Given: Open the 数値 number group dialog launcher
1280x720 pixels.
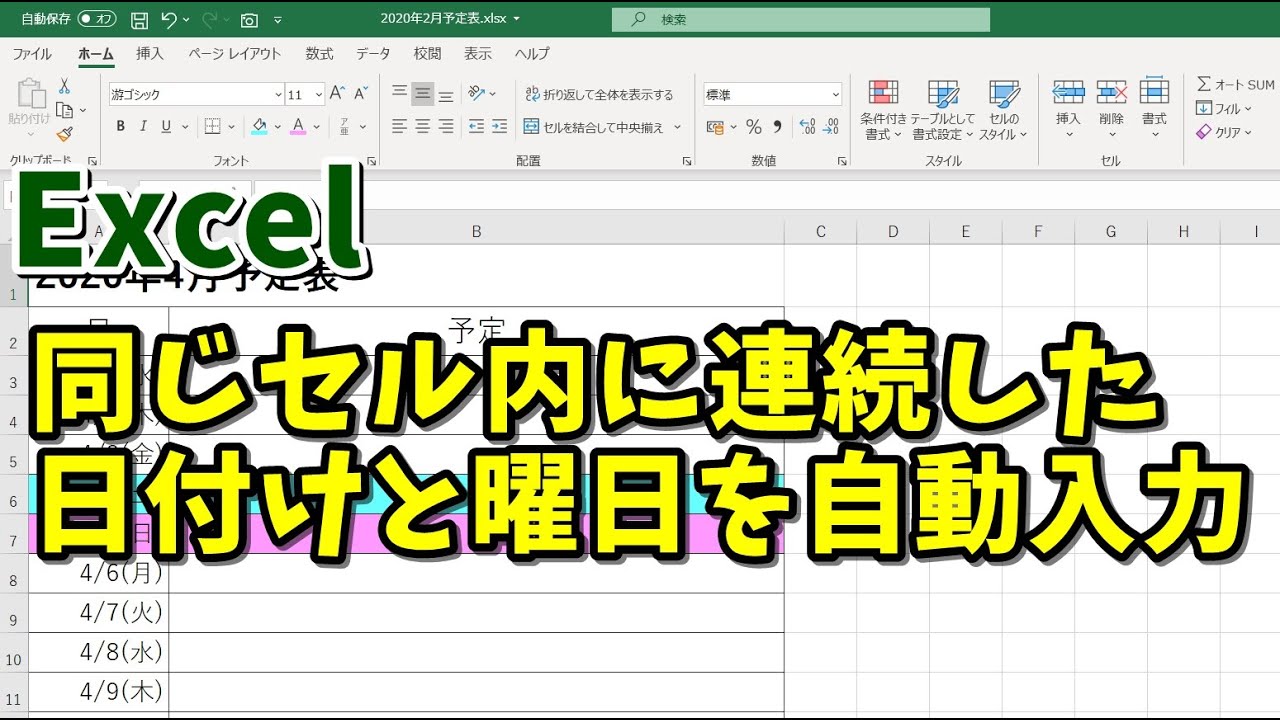Looking at the screenshot, I should [x=840, y=160].
